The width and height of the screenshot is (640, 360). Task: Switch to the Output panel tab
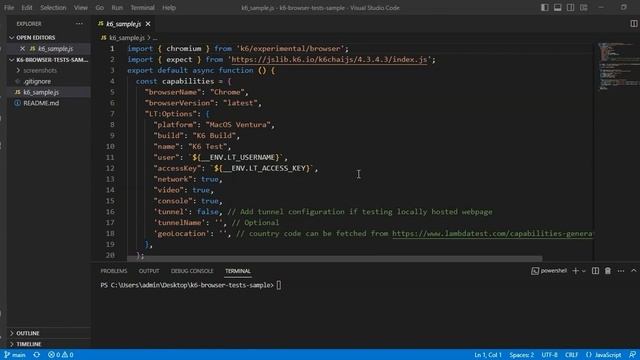click(x=149, y=271)
